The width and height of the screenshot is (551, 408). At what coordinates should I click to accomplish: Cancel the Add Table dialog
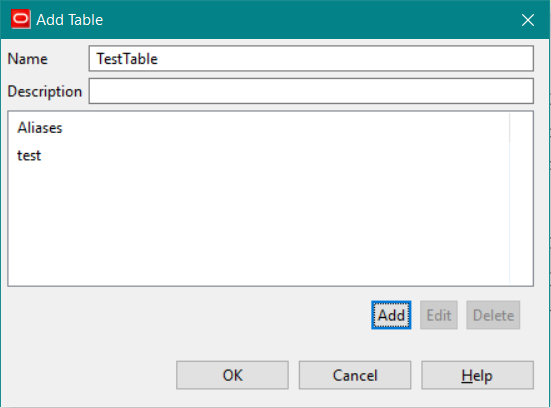(x=355, y=375)
